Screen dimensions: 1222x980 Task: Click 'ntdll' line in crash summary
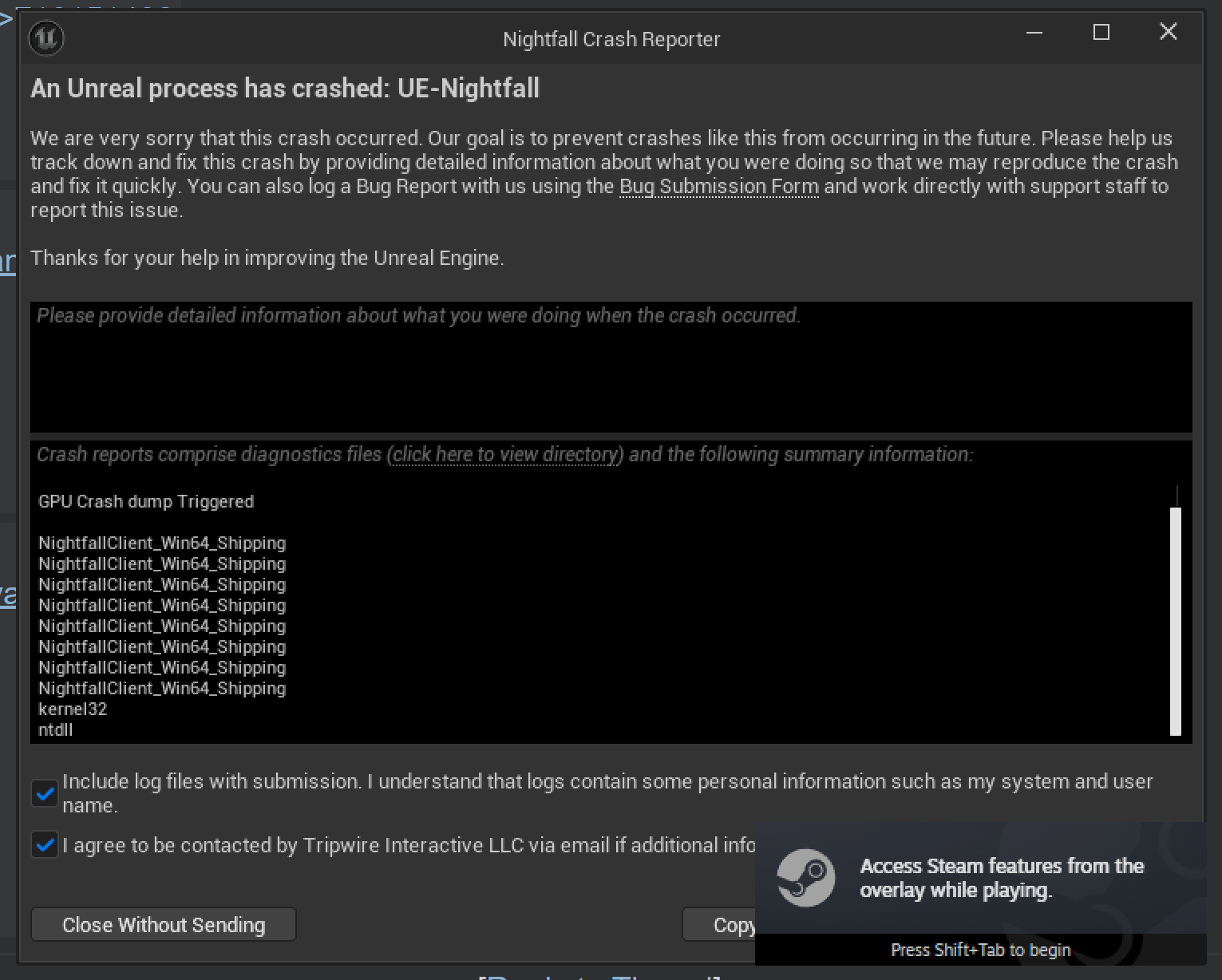coord(56,729)
